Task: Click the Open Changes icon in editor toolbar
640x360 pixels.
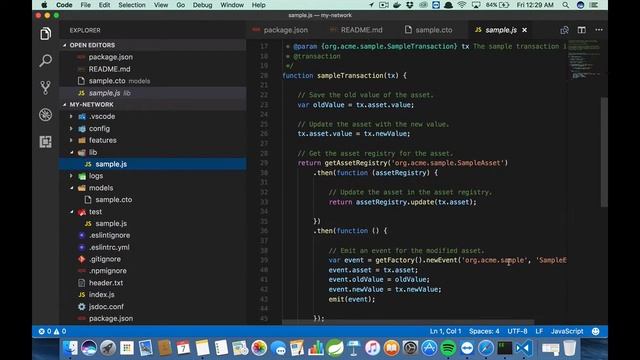Action: tap(564, 30)
